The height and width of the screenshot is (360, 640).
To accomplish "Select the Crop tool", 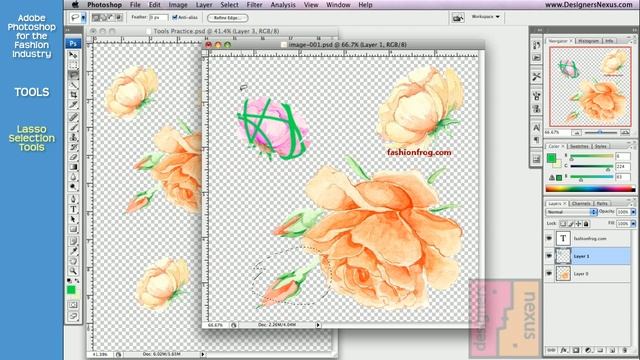I will pos(73,95).
